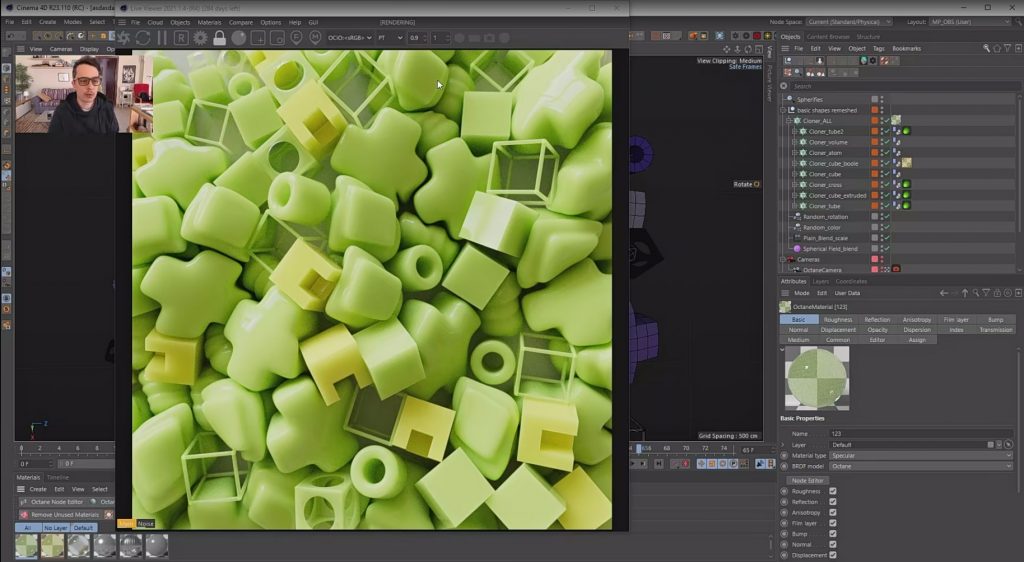Uncheck the Reflection checkbox
This screenshot has height=562, width=1024.
833,502
